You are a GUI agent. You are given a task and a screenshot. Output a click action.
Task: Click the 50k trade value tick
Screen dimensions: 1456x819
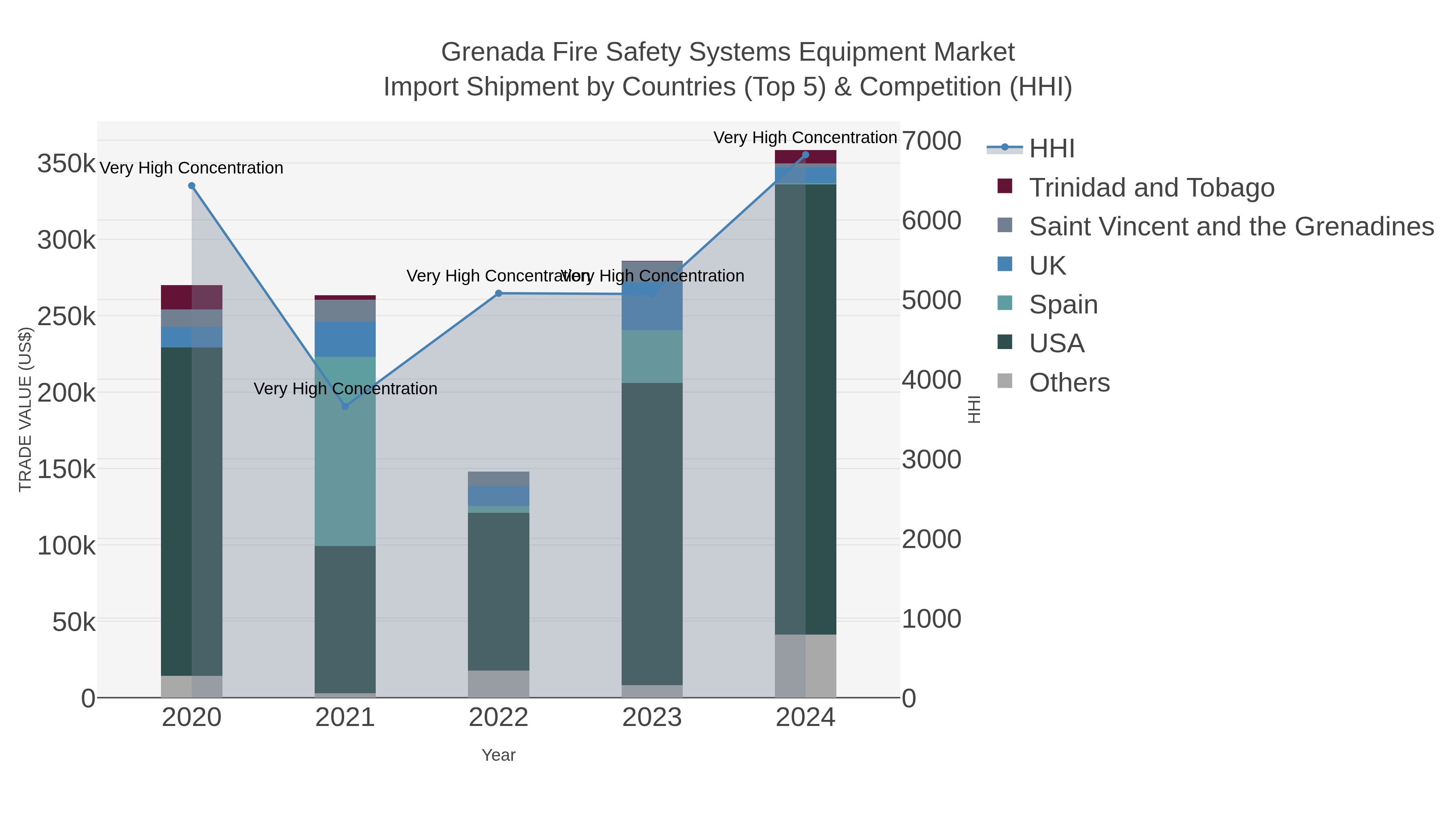[74, 622]
